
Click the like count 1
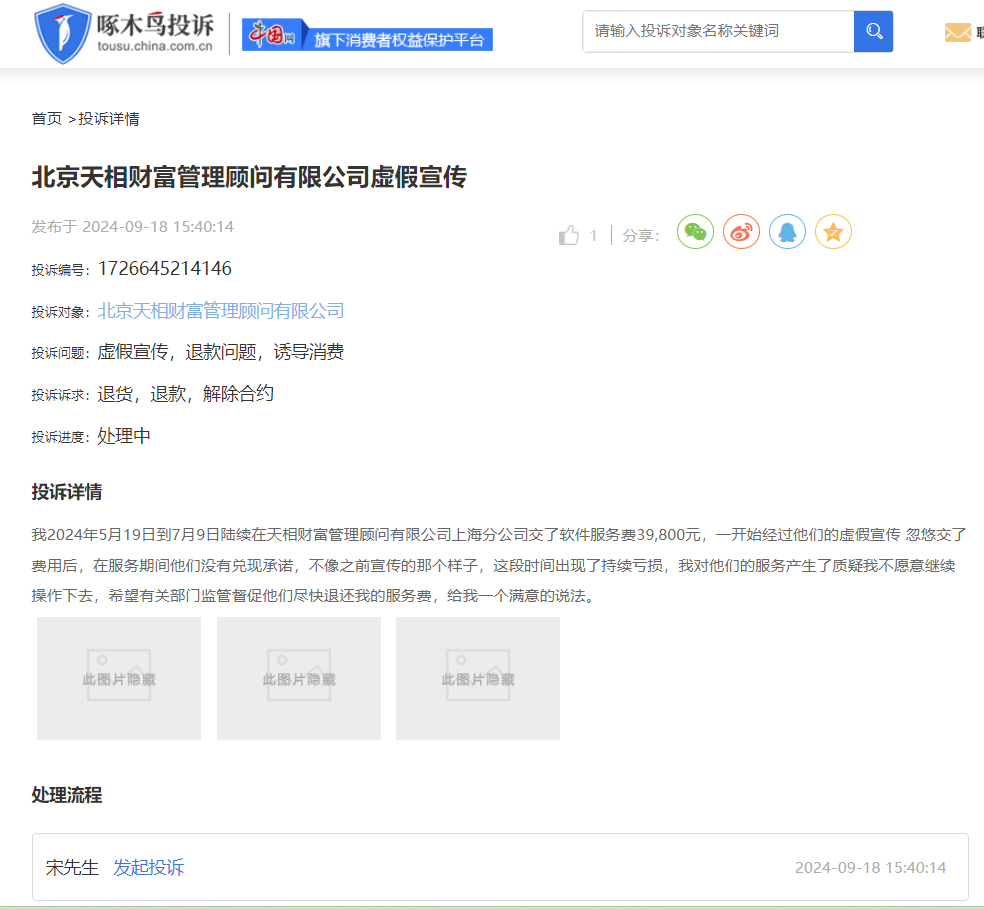593,236
